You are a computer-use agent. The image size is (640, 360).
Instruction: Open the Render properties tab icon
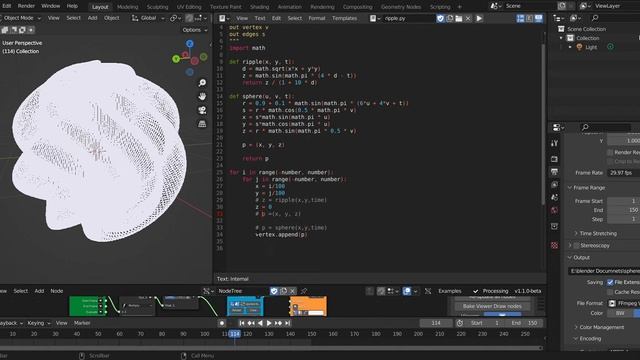click(x=554, y=159)
